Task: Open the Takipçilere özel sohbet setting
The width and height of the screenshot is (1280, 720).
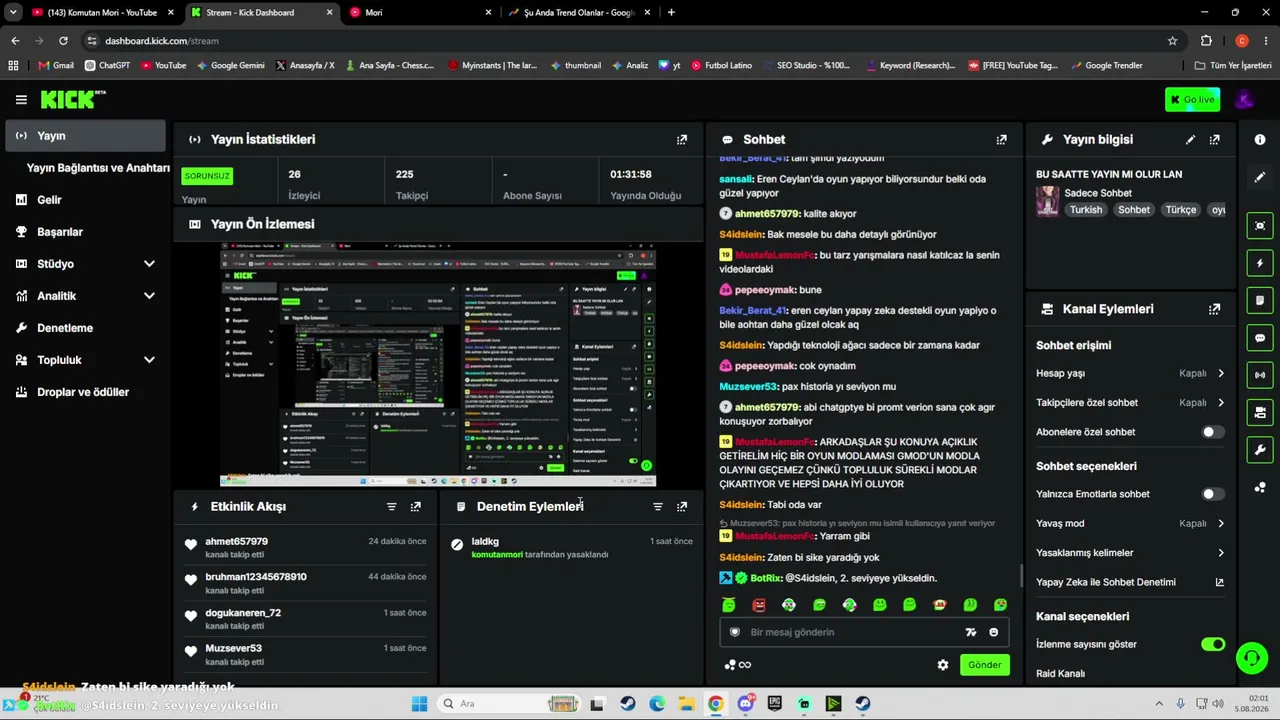Action: (1130, 403)
